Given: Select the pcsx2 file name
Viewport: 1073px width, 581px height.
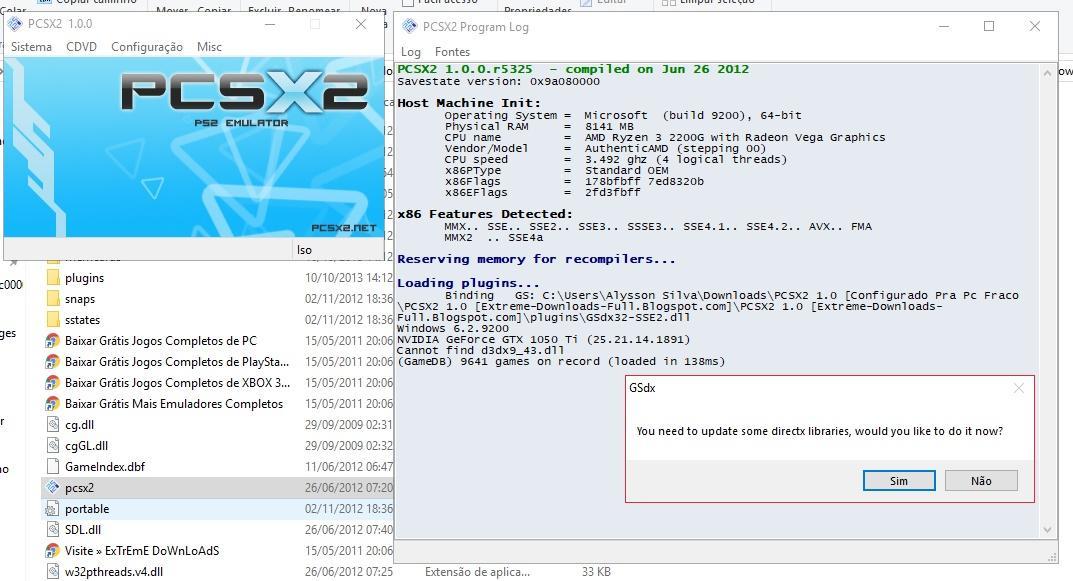Looking at the screenshot, I should 79,488.
